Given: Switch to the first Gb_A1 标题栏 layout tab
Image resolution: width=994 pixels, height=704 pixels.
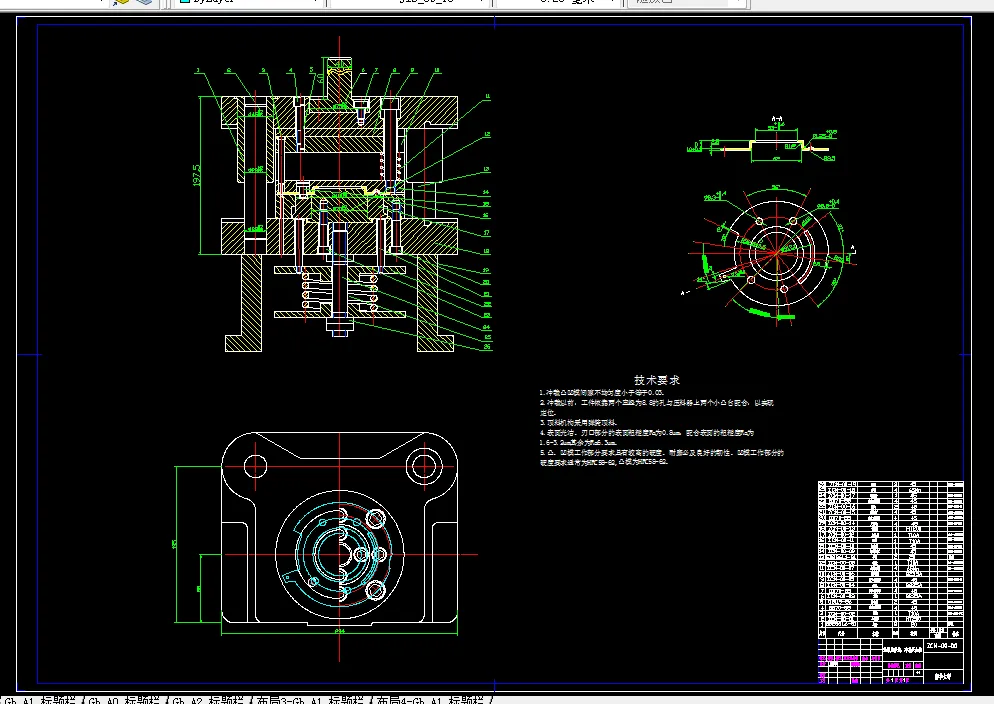Looking at the screenshot, I should 40,700.
